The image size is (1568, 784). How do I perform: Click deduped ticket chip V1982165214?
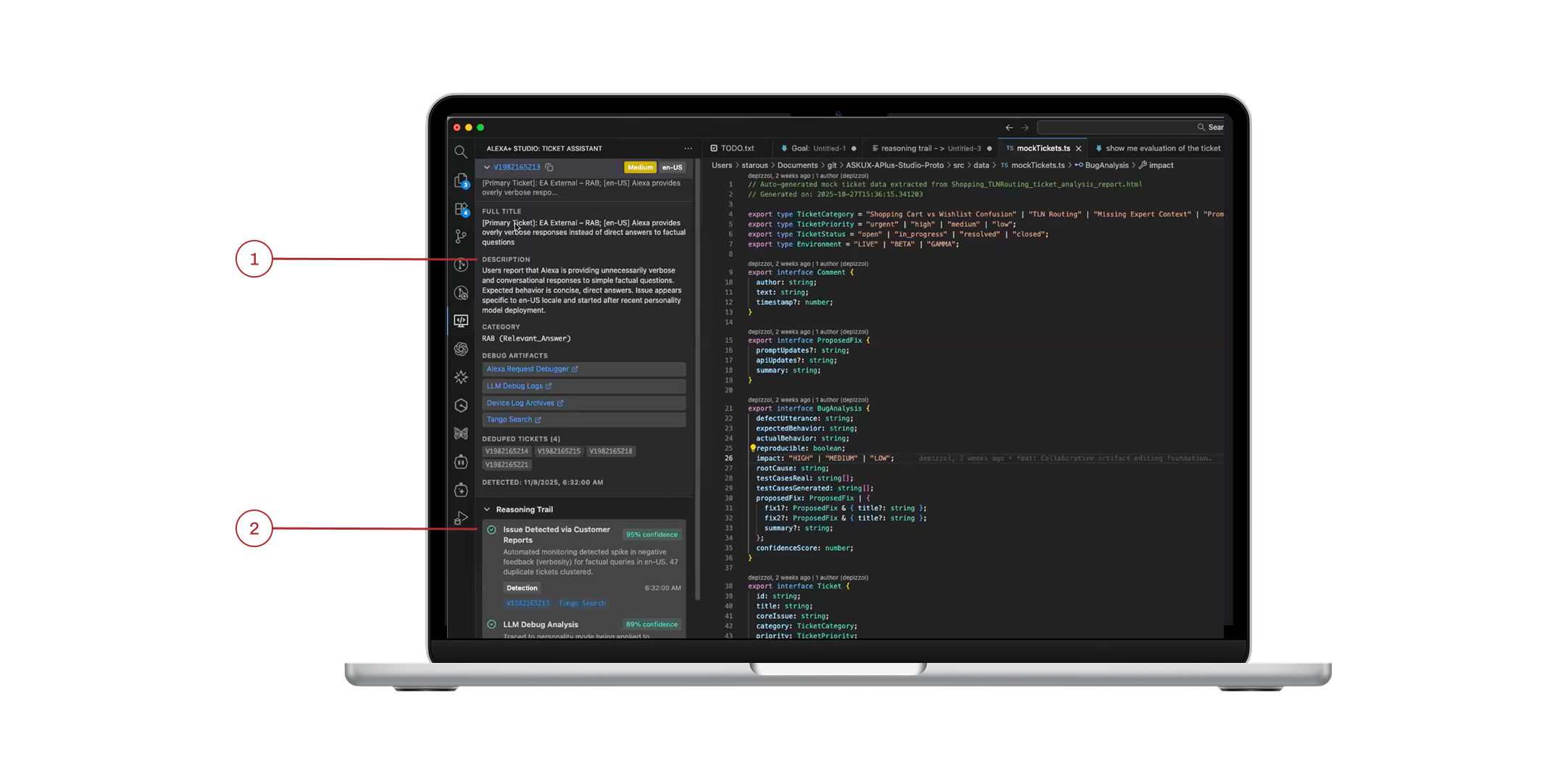click(506, 451)
